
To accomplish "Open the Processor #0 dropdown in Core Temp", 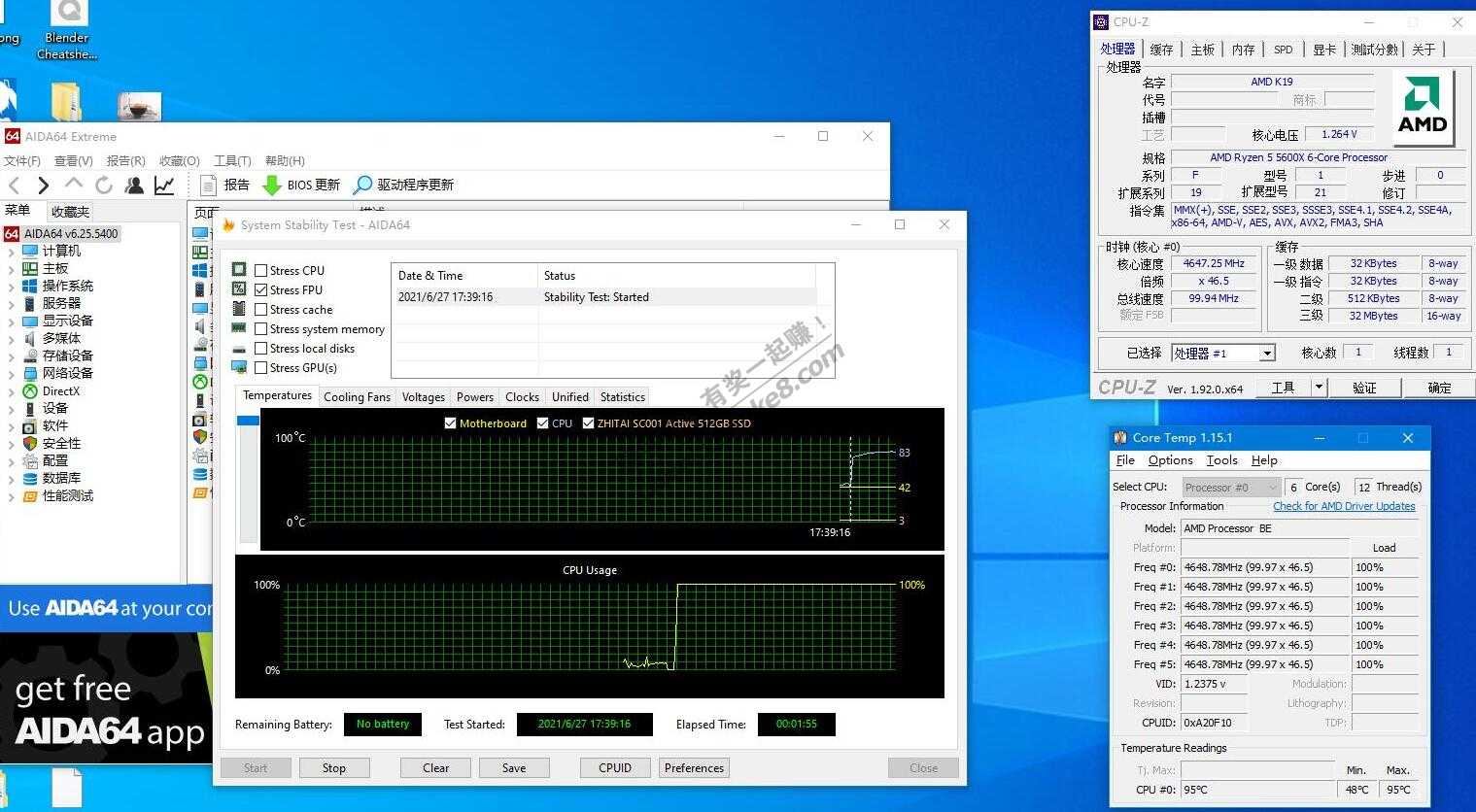I will [x=1231, y=488].
